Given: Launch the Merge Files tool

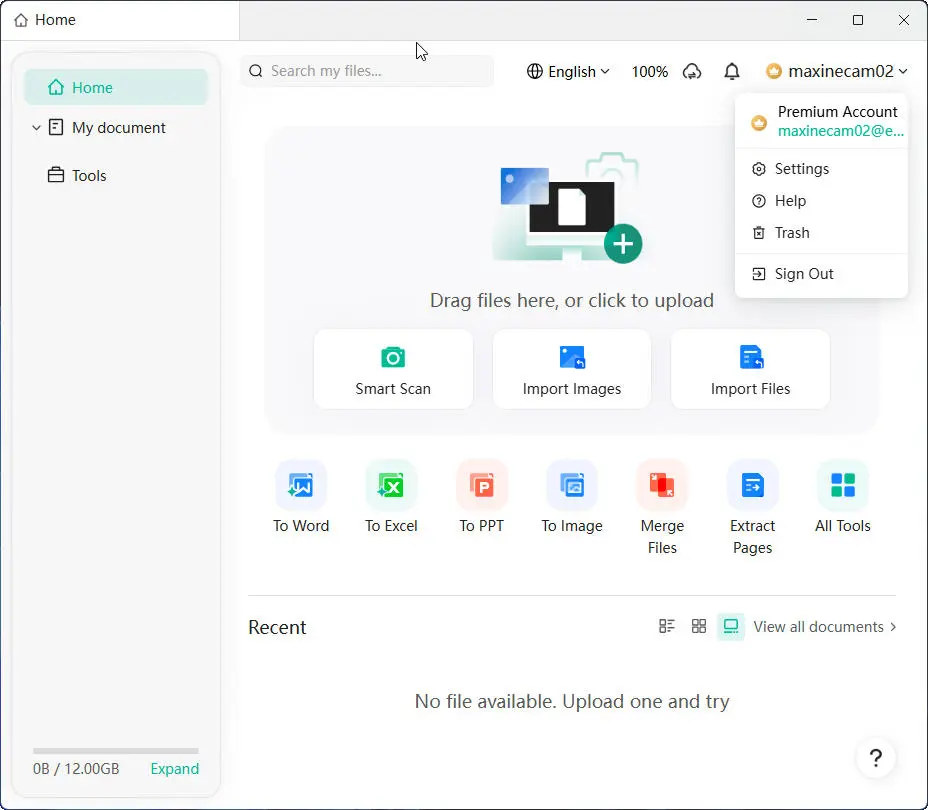Looking at the screenshot, I should (662, 508).
